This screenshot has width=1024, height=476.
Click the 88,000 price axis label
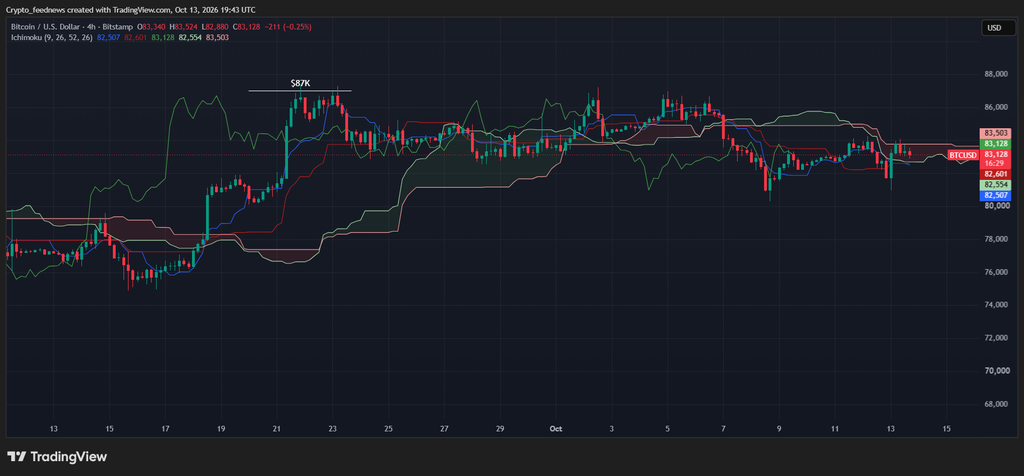(x=996, y=74)
